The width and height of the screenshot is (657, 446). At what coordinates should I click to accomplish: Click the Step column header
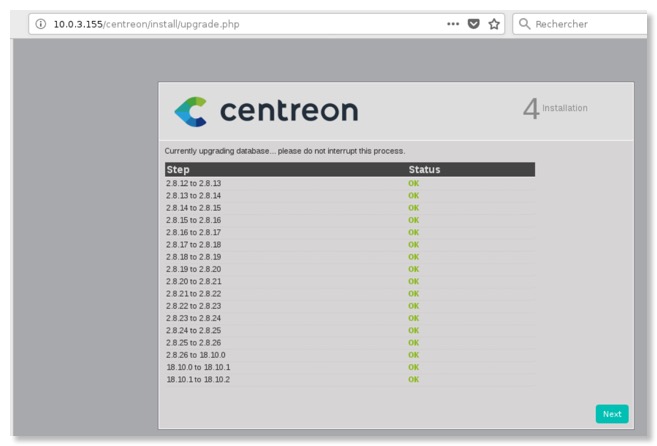tap(178, 170)
